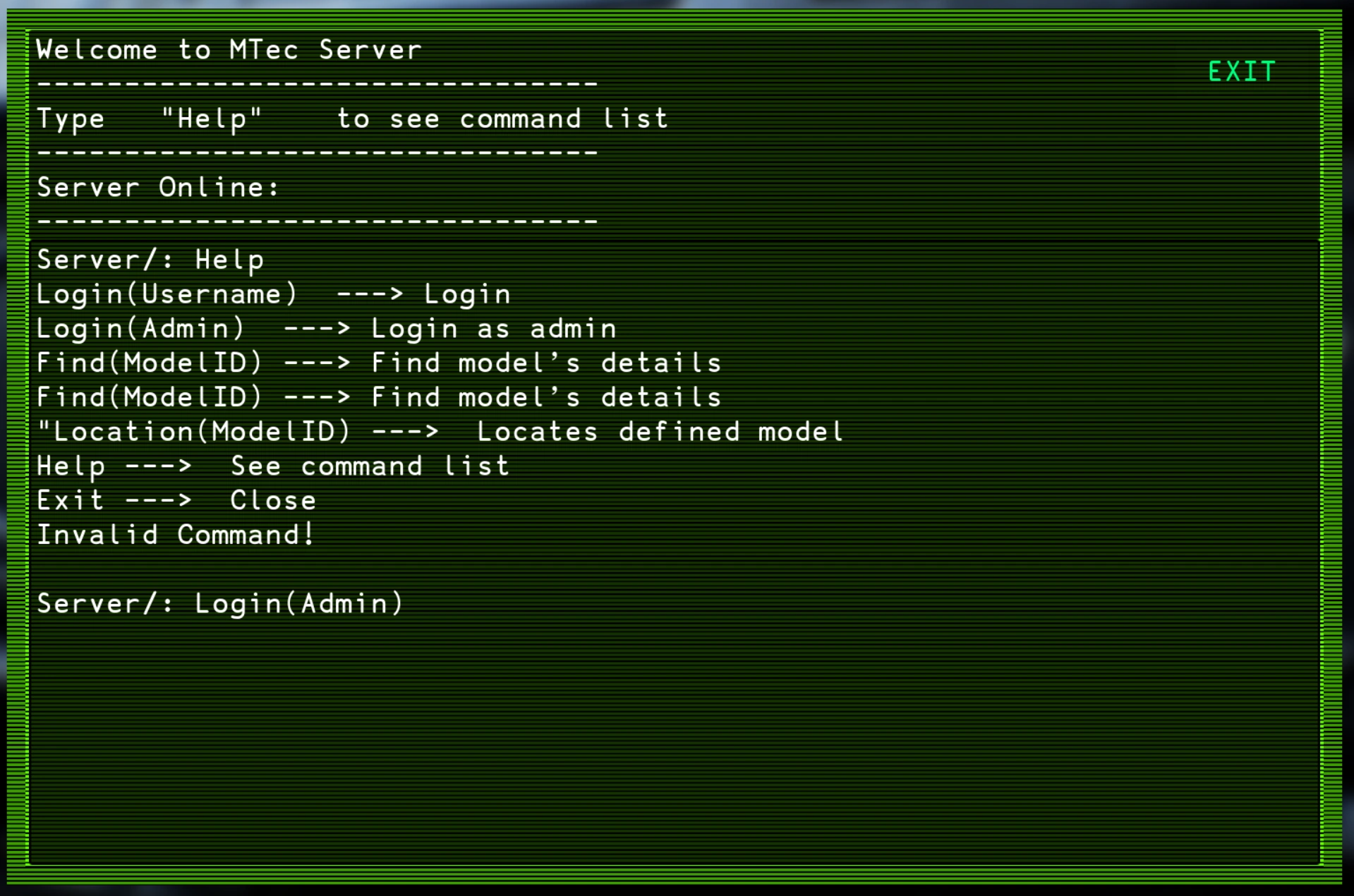Click the "Locates defined model" description text
1354x896 pixels.
[660, 432]
